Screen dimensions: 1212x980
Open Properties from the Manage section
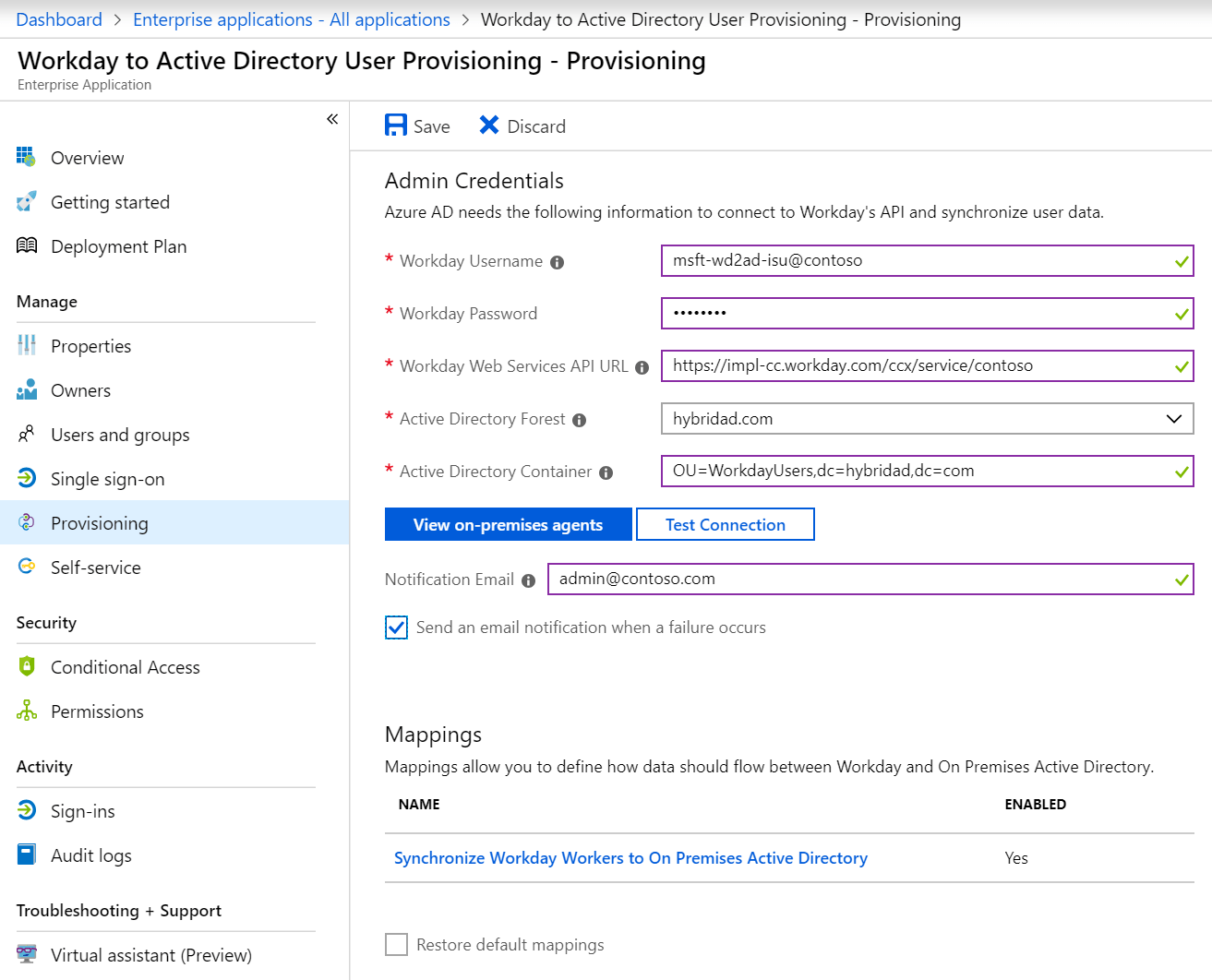[x=90, y=345]
